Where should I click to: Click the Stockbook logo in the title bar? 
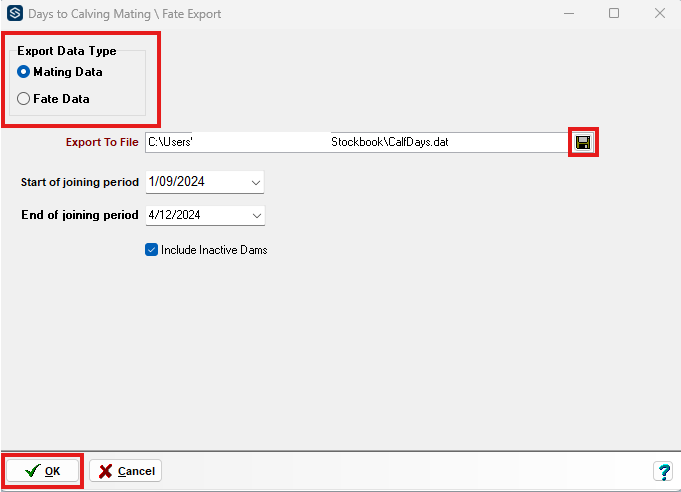coord(14,14)
